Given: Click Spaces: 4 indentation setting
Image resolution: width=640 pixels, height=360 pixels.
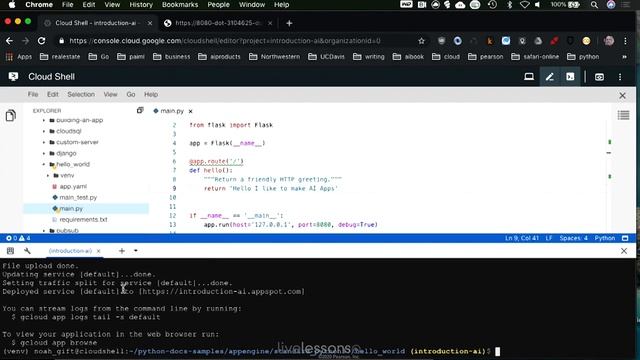Looking at the screenshot, I should tap(573, 238).
